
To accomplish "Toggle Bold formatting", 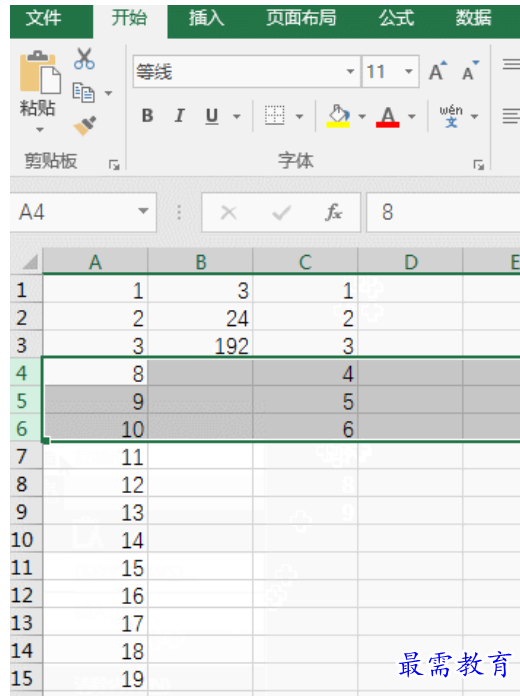I will (147, 116).
